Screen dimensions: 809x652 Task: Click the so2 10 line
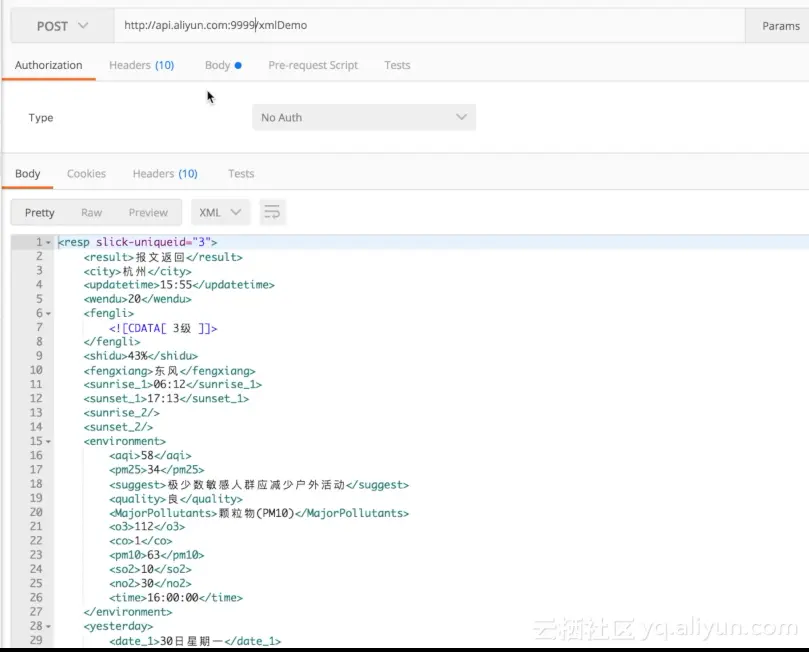click(150, 569)
